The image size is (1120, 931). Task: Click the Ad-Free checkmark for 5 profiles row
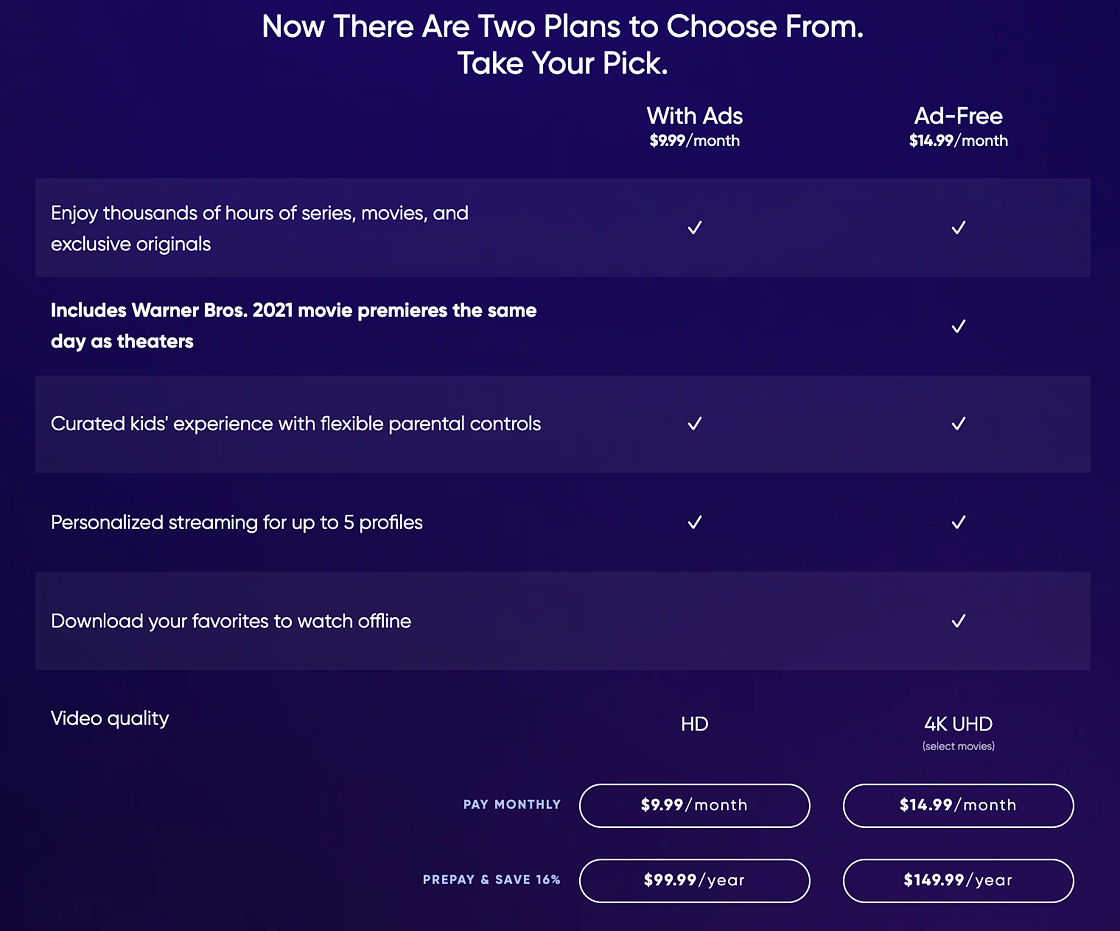click(958, 522)
